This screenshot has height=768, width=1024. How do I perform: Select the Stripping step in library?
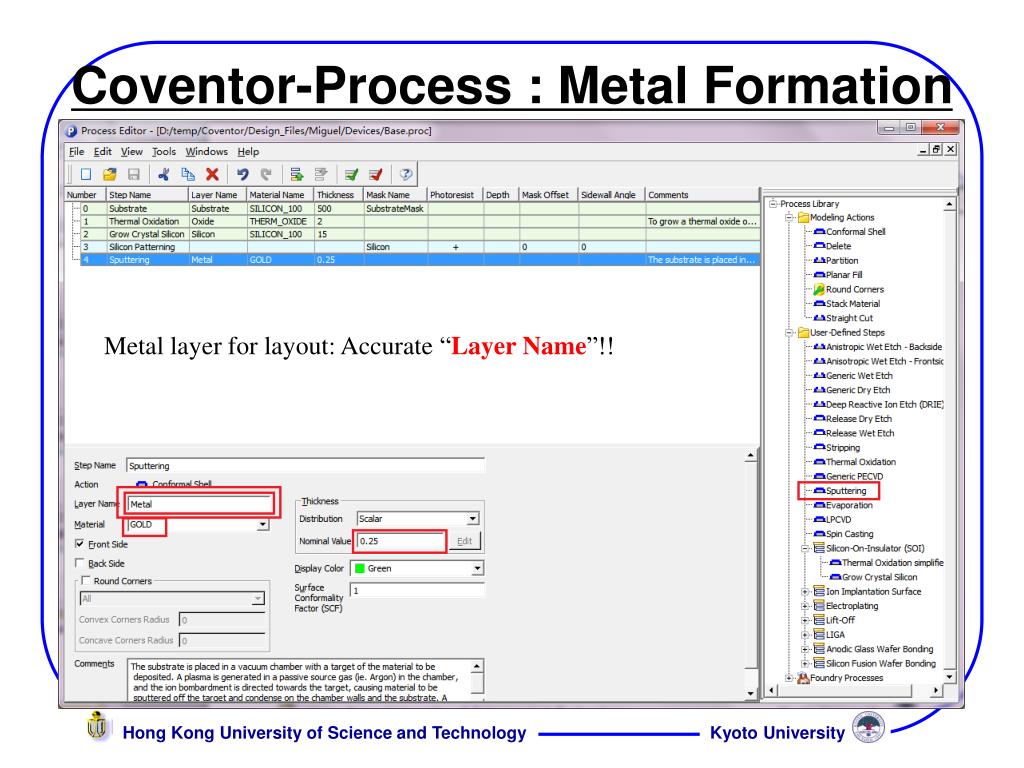point(842,447)
